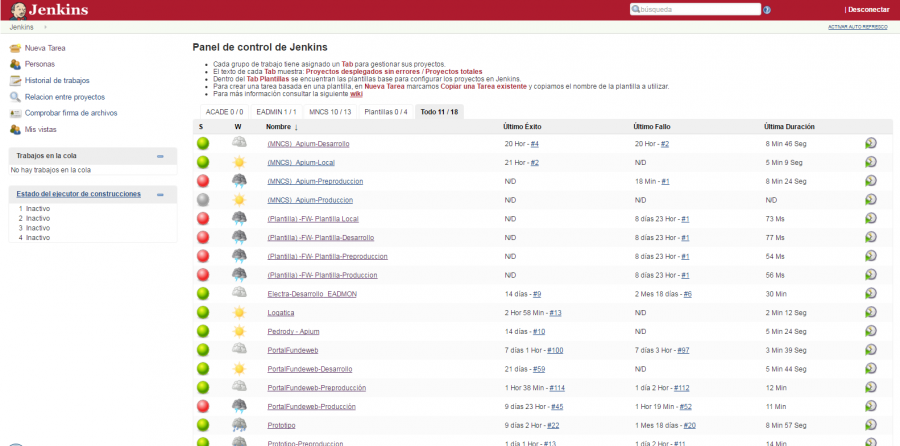Open the Pedrody - Apium job

[x=293, y=332]
